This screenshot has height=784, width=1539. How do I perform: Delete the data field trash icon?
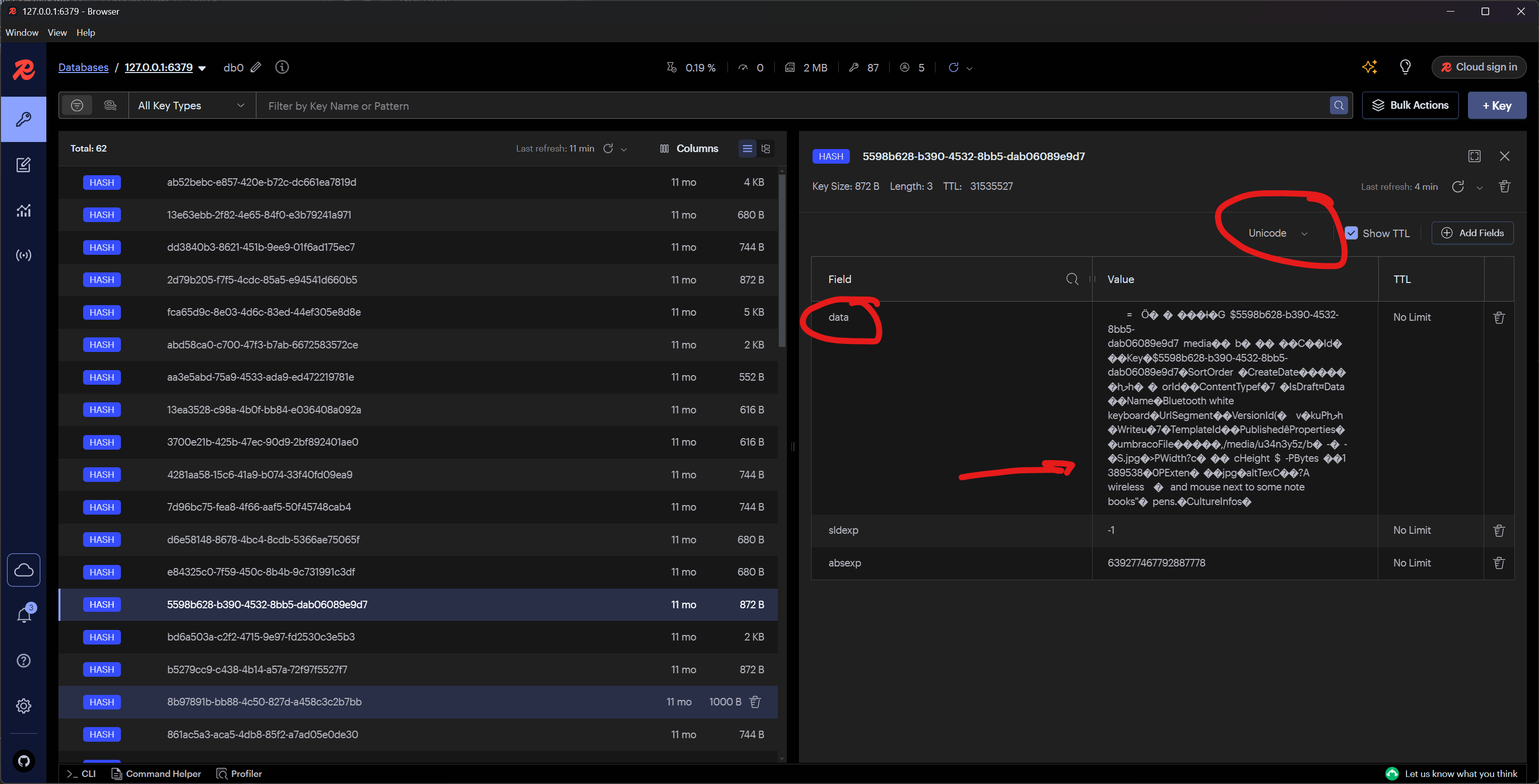coord(1499,318)
